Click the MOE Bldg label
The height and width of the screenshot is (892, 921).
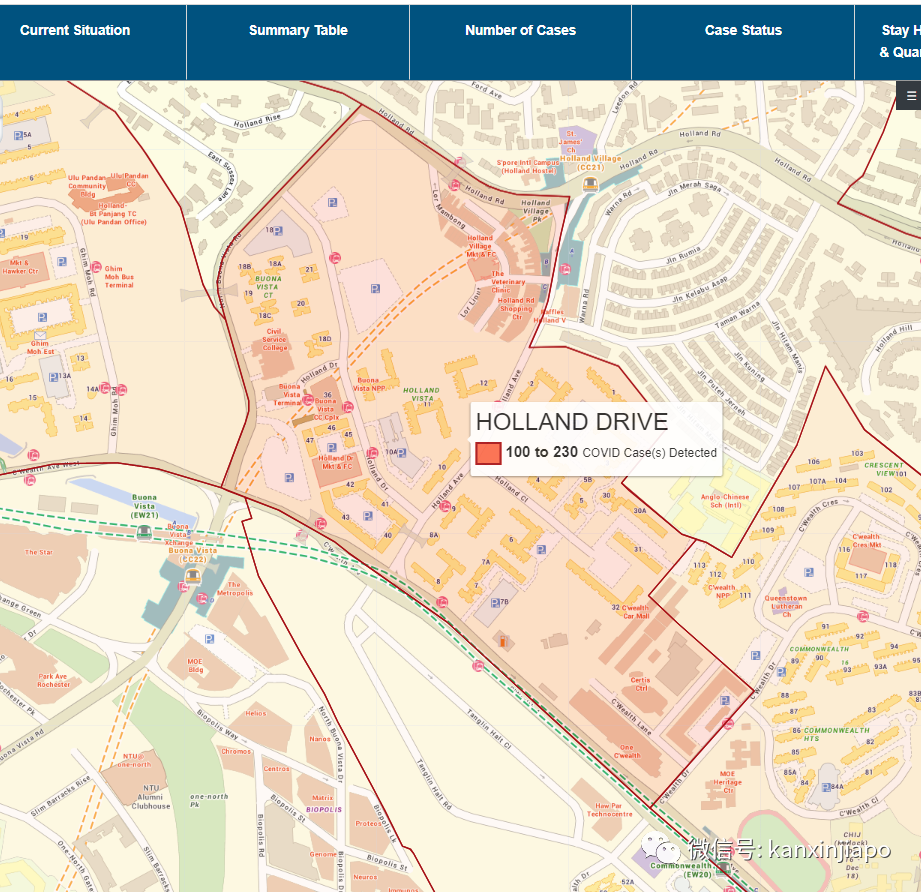pyautogui.click(x=195, y=665)
